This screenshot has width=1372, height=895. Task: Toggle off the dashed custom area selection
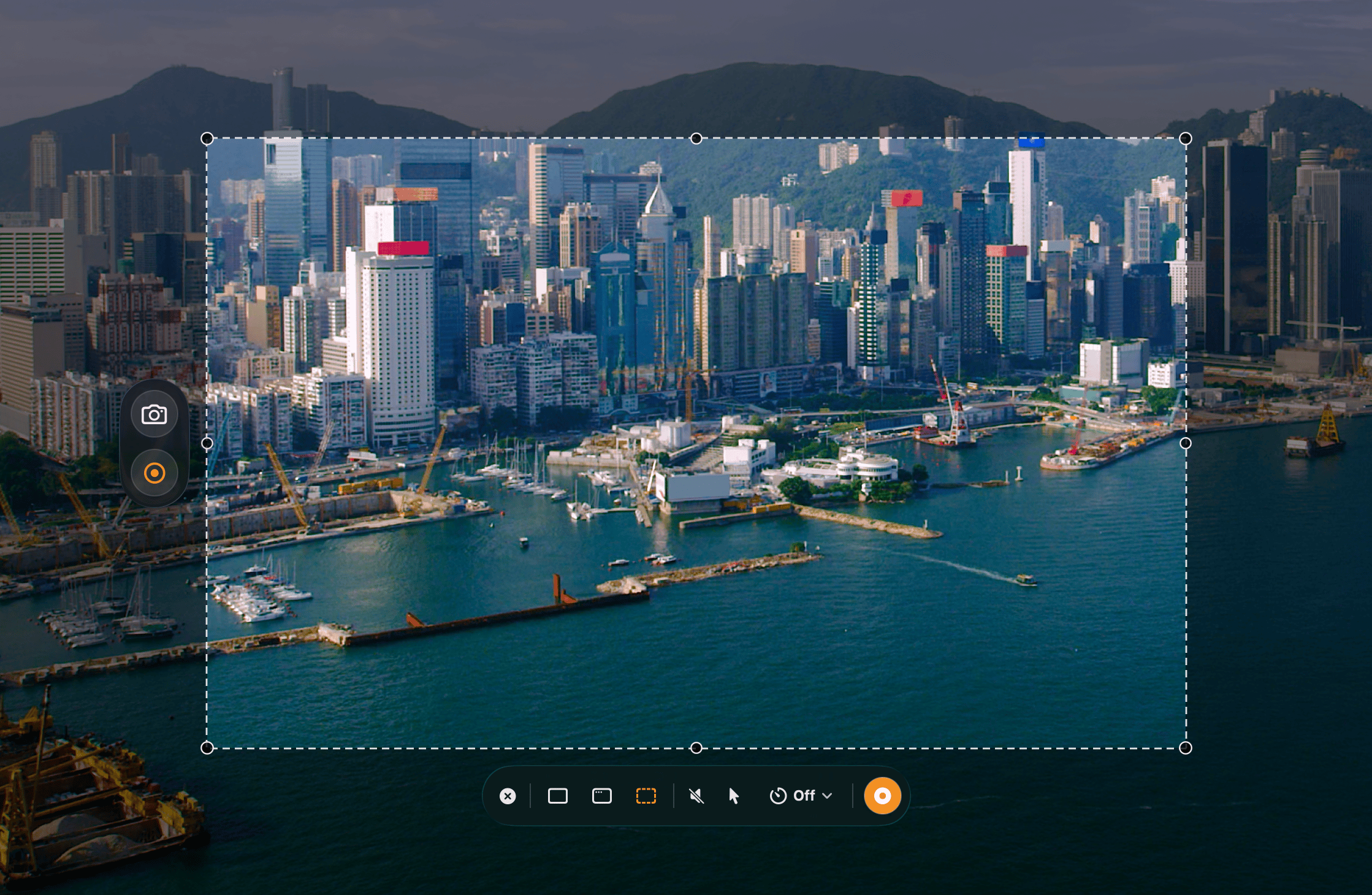pyautogui.click(x=646, y=796)
